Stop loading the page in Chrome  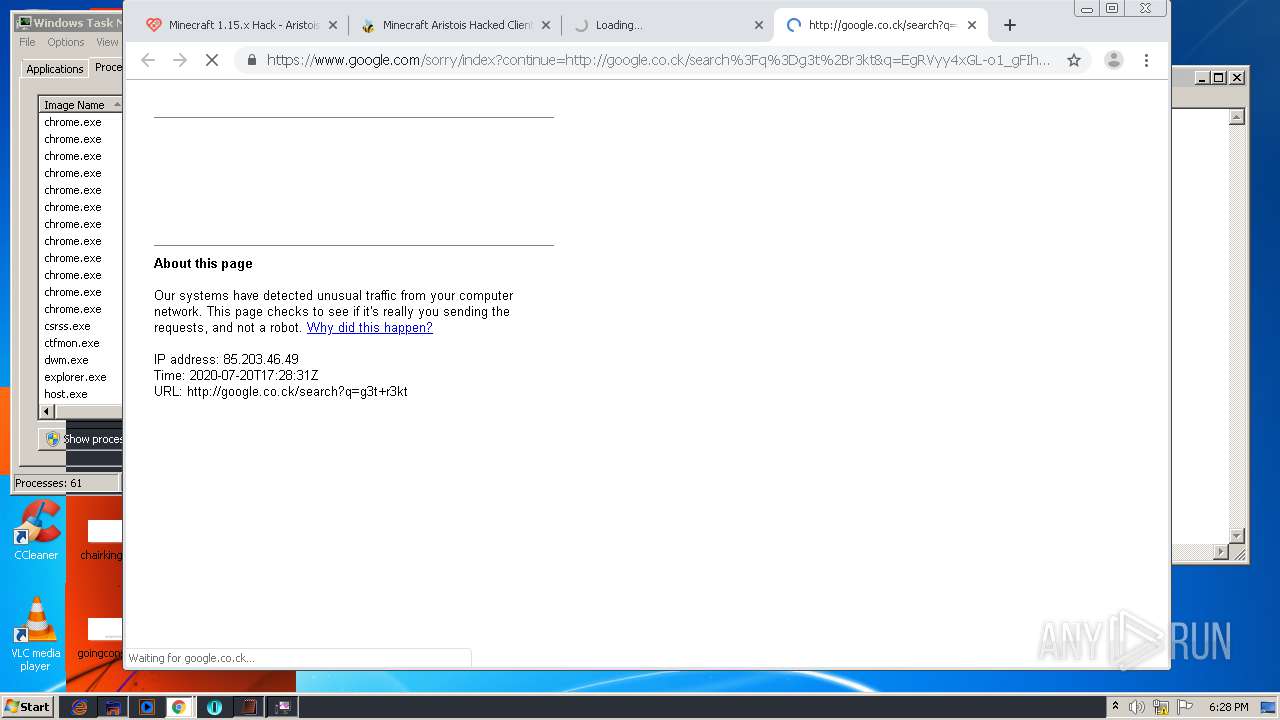[x=212, y=60]
